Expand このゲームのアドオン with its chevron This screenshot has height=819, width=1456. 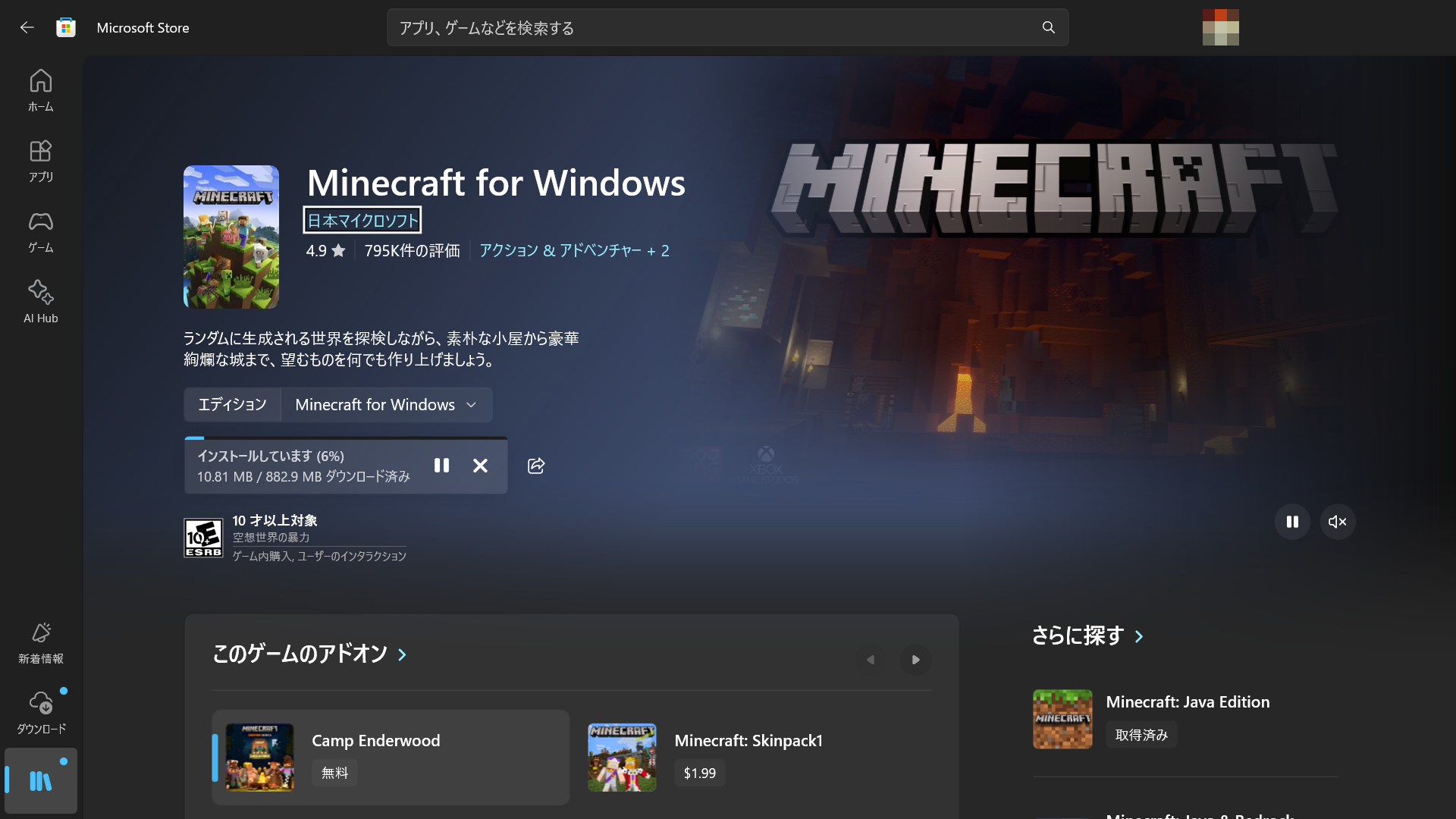(402, 655)
